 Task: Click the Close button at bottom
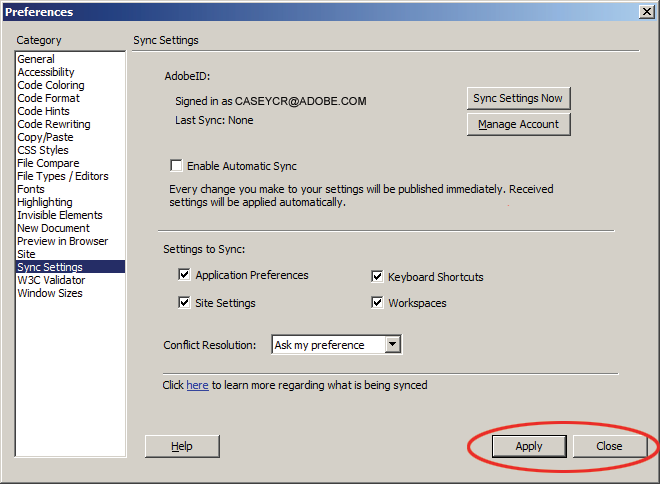609,446
